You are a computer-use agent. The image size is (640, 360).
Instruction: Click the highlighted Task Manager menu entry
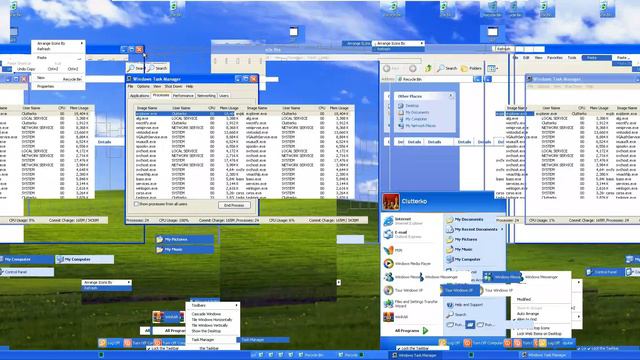262,340
